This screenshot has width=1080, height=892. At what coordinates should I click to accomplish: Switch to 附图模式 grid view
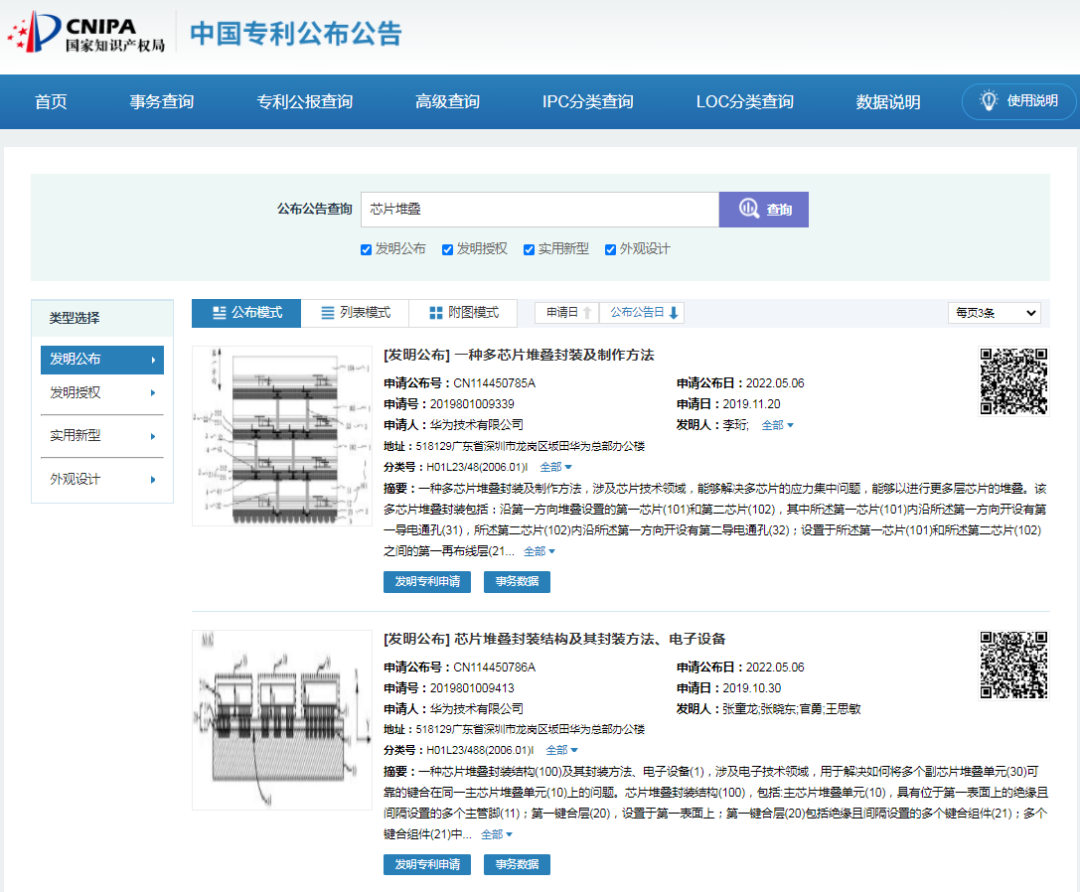pos(463,313)
